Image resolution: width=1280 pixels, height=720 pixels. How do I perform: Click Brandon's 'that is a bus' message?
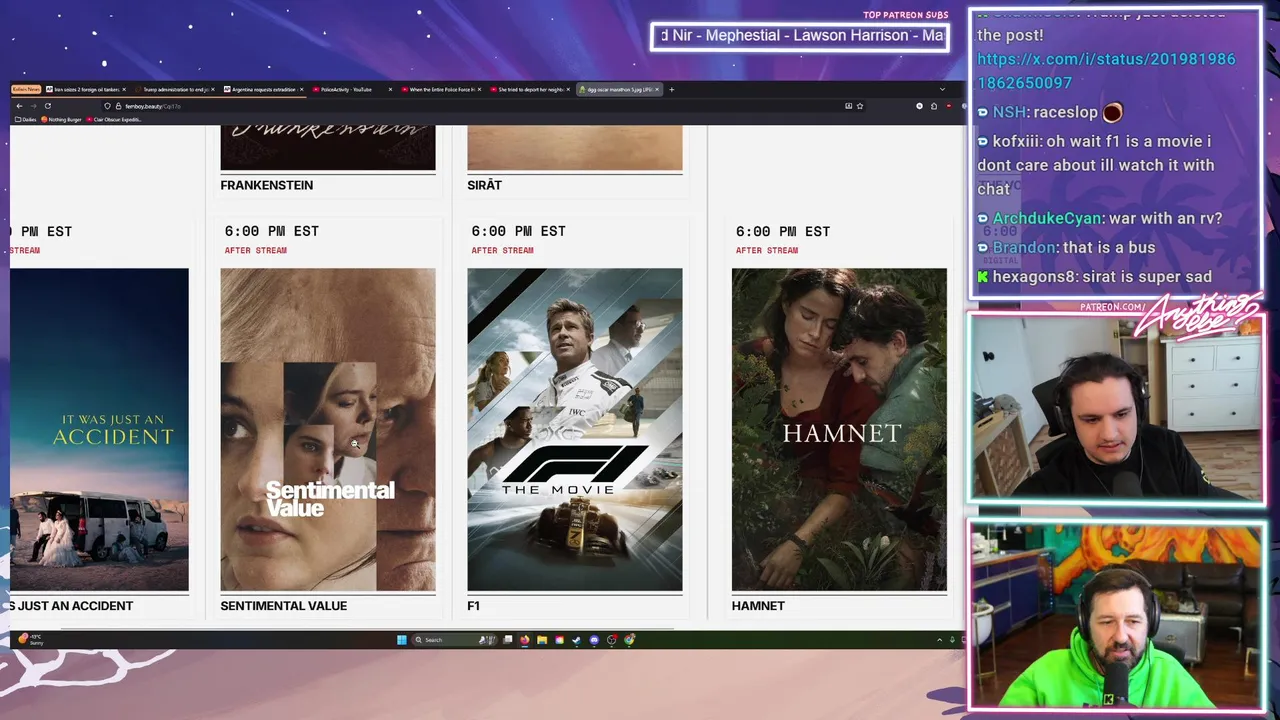(1066, 247)
